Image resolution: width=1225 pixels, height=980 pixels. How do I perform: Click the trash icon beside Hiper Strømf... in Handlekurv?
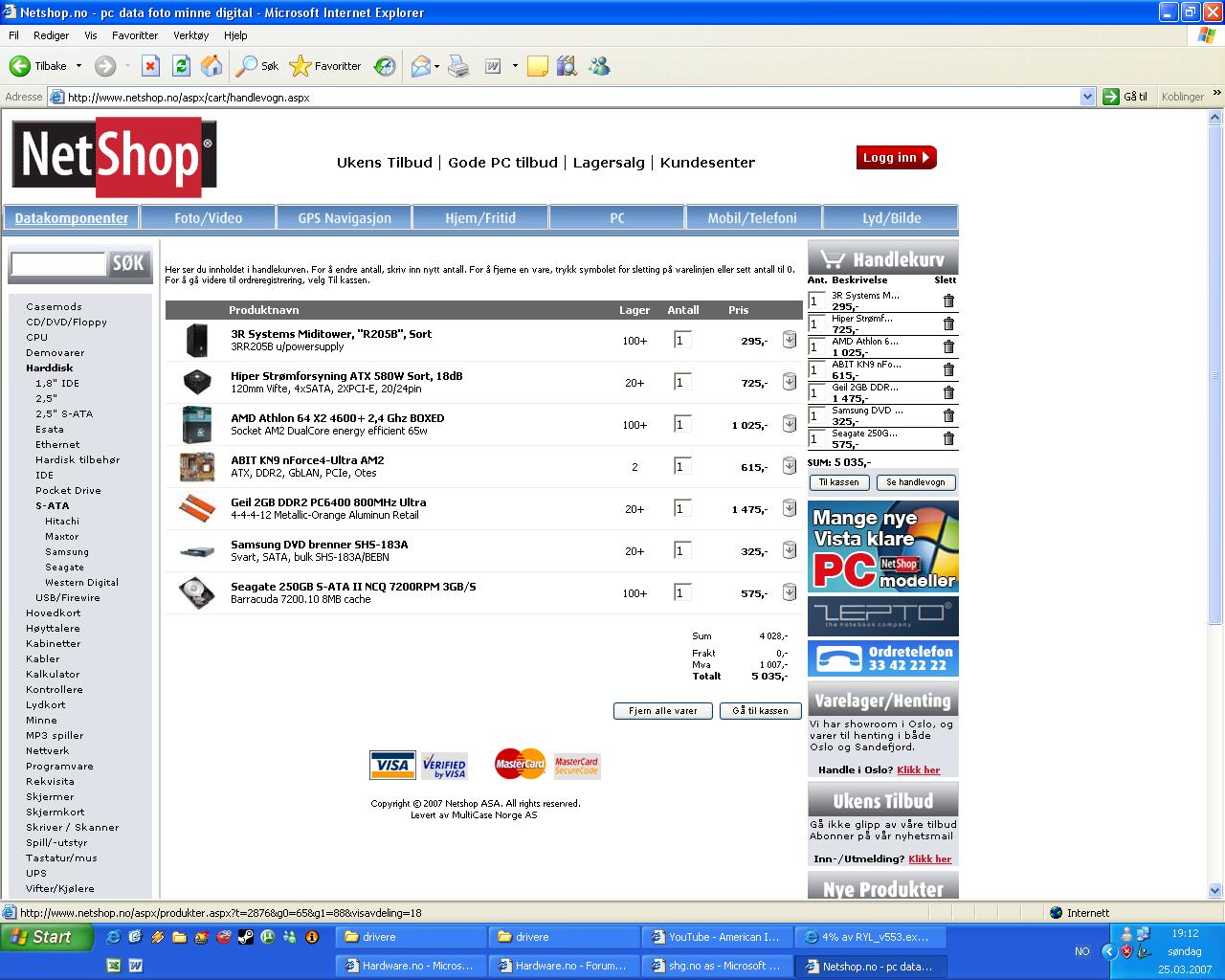point(948,323)
